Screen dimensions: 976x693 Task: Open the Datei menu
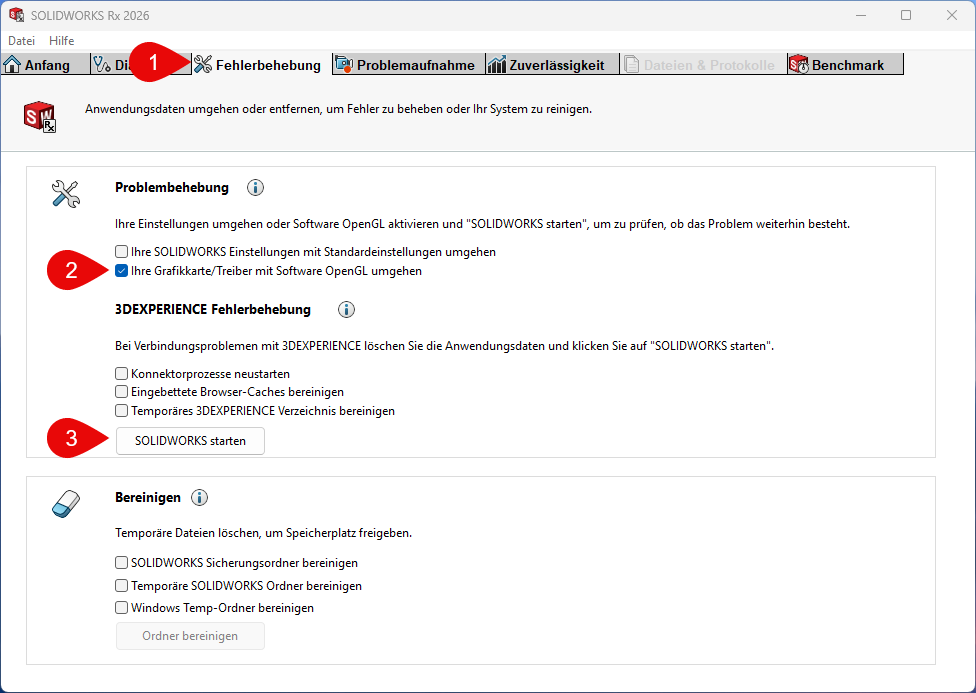click(x=21, y=41)
